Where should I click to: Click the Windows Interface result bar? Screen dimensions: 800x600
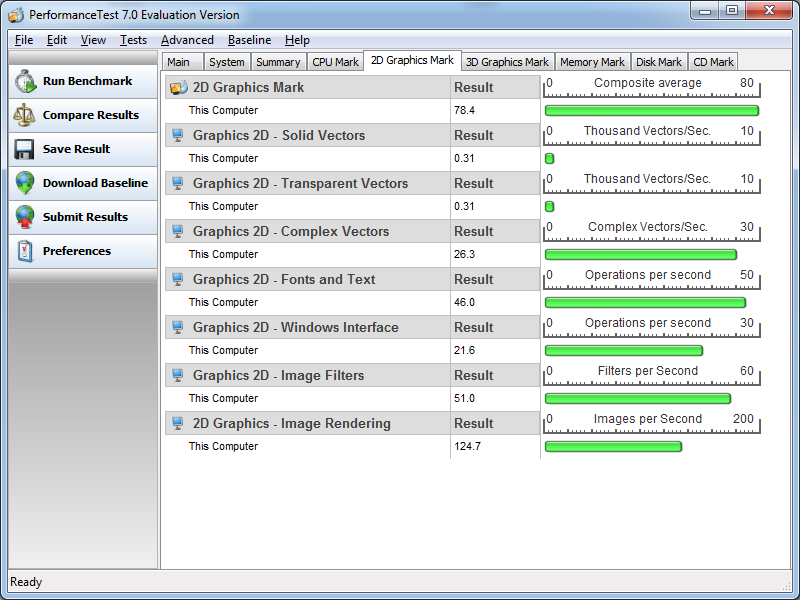(x=624, y=351)
